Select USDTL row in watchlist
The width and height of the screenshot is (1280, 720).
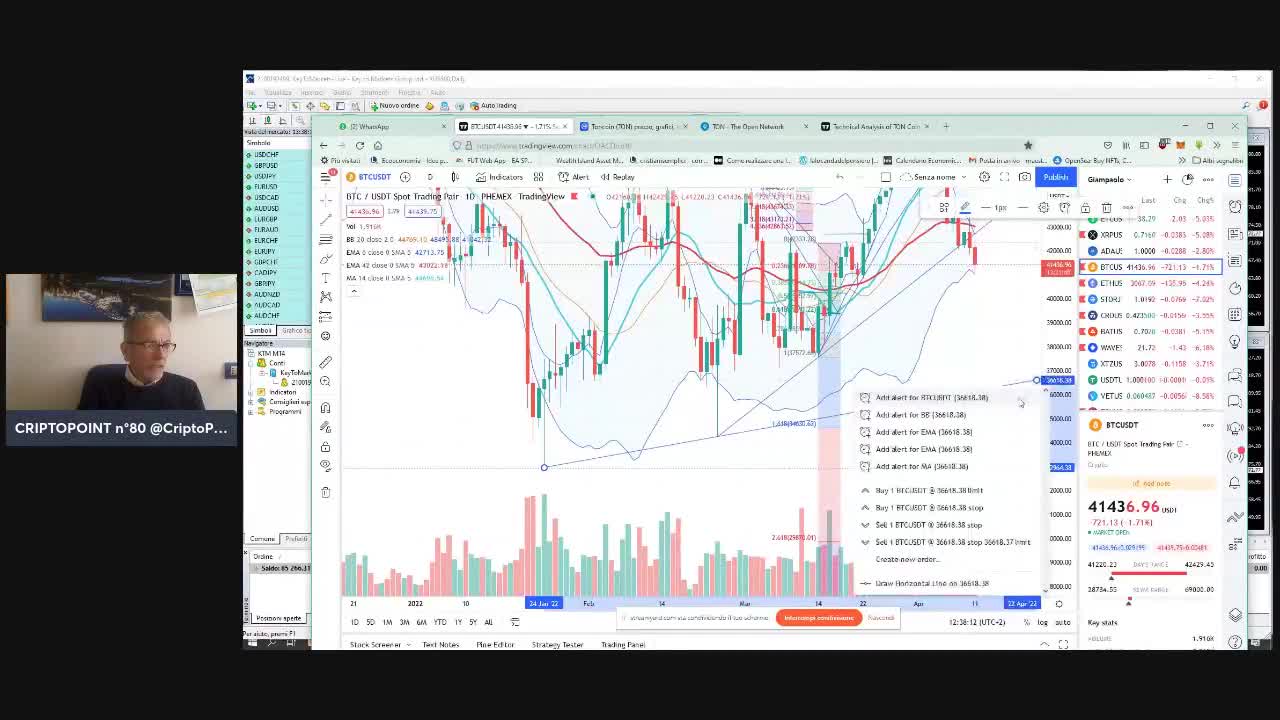point(1151,380)
